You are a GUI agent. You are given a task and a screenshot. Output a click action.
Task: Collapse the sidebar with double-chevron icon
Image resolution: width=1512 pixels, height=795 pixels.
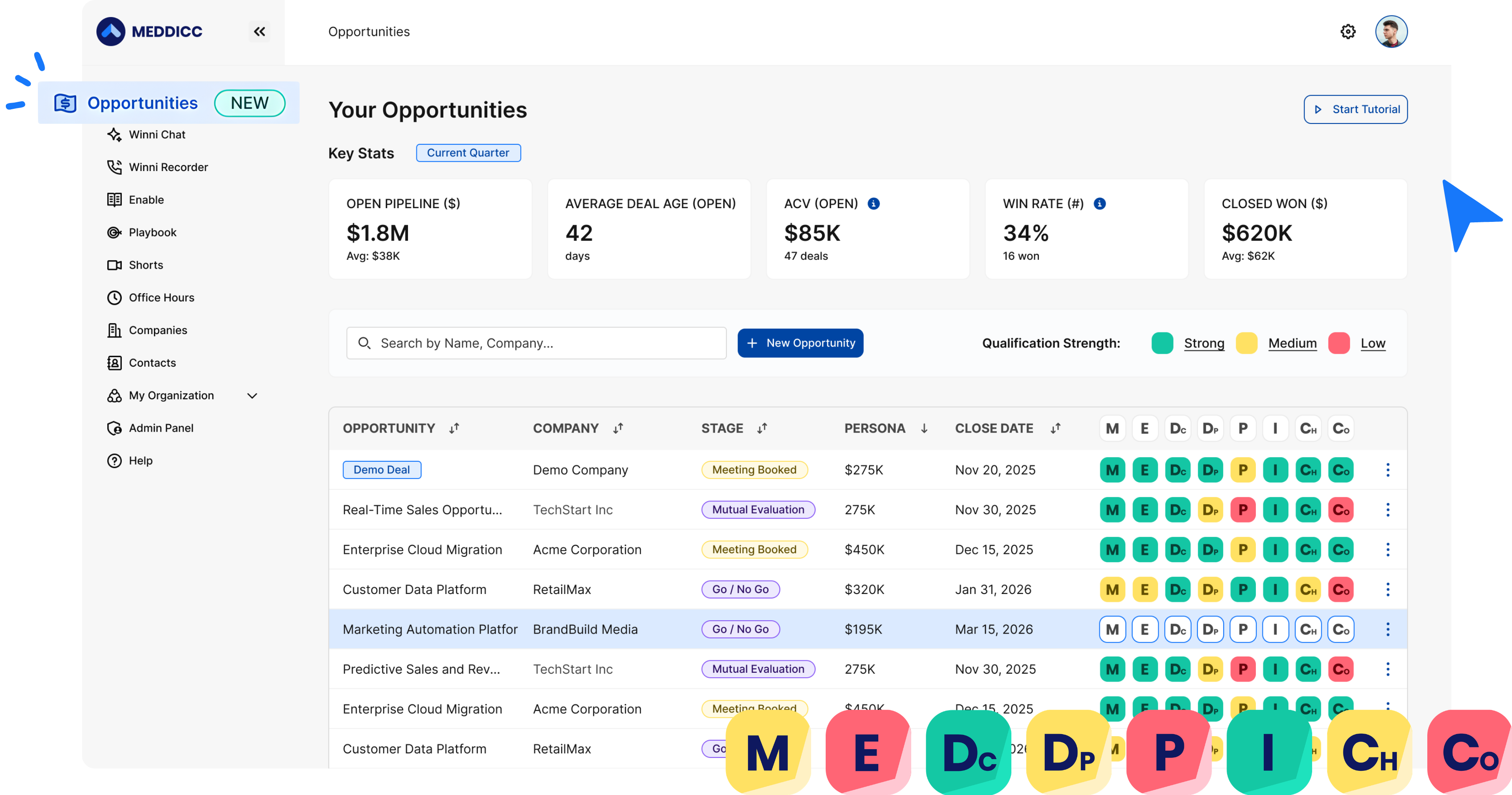pos(260,32)
